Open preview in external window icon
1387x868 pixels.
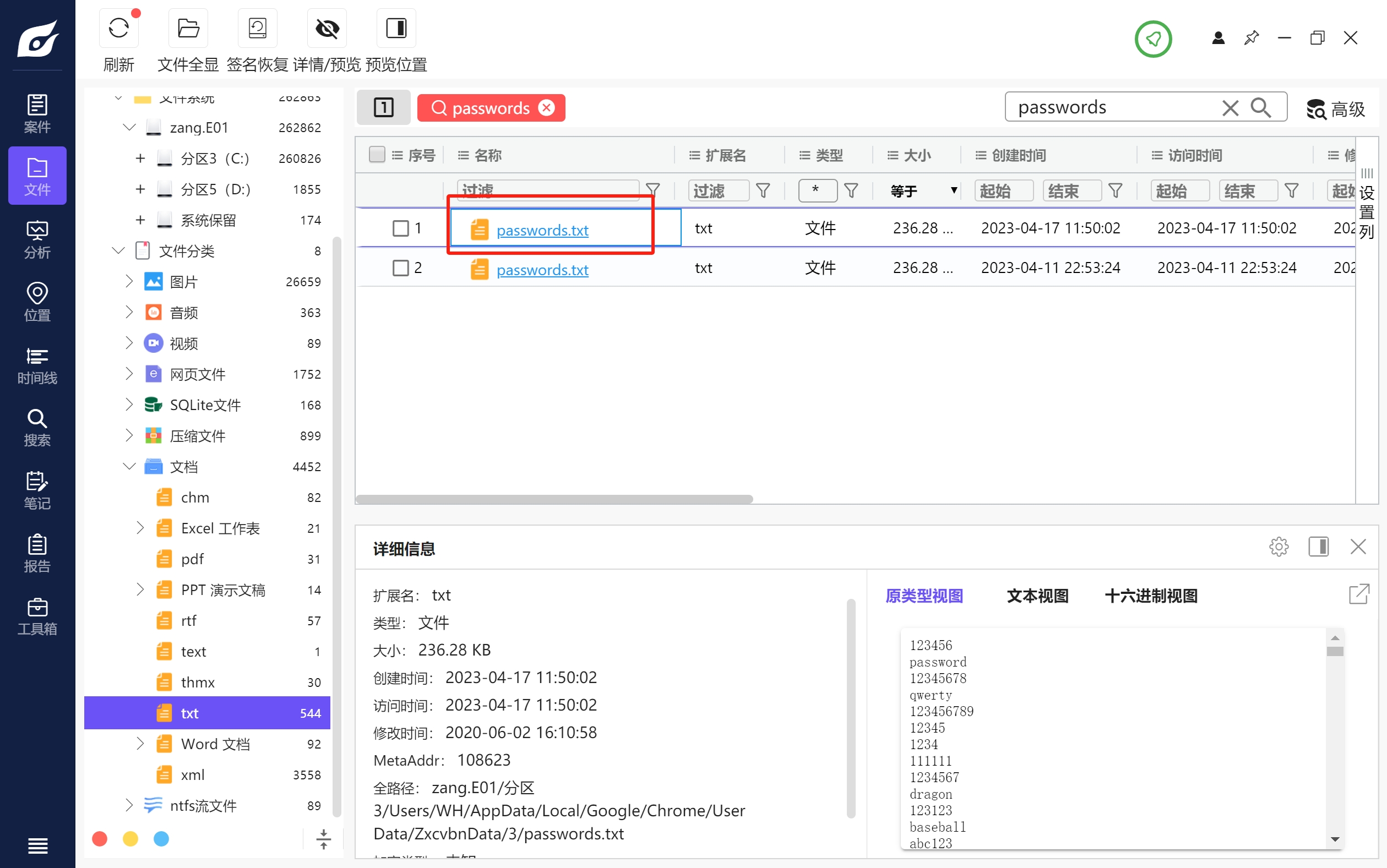click(1359, 594)
